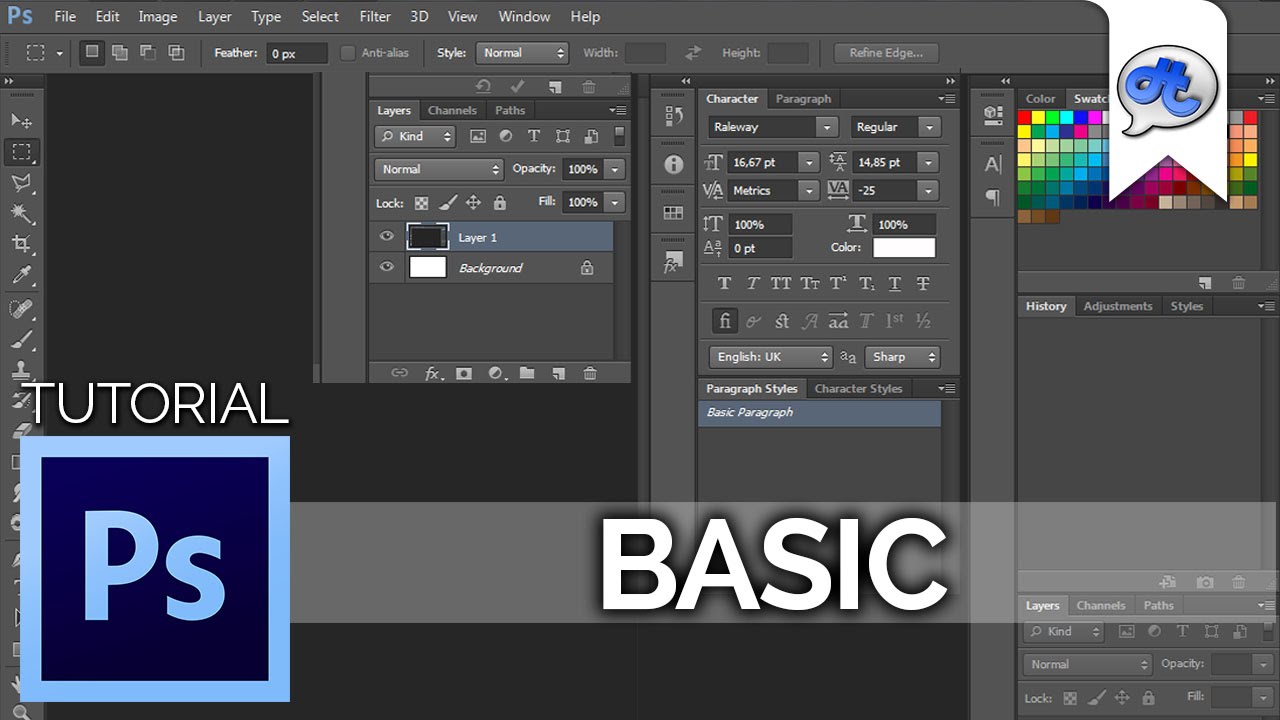
Task: Choose Intersect with selection mode
Action: [x=176, y=53]
